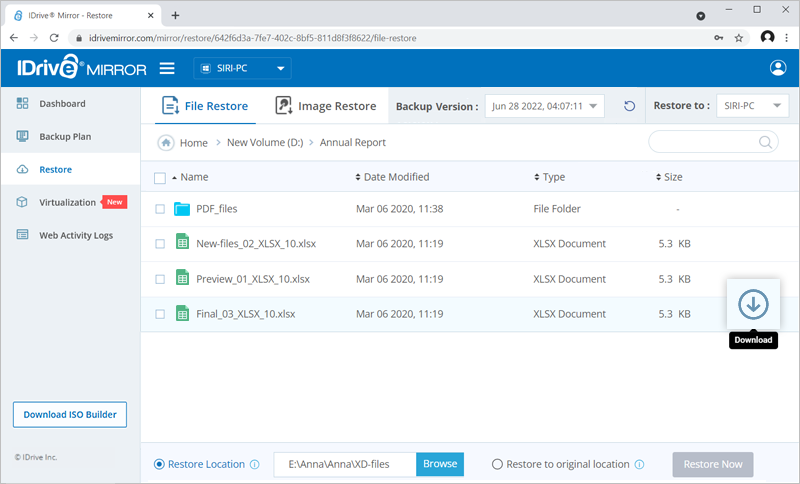800x484 pixels.
Task: Click the browser back arrow
Action: 14,38
